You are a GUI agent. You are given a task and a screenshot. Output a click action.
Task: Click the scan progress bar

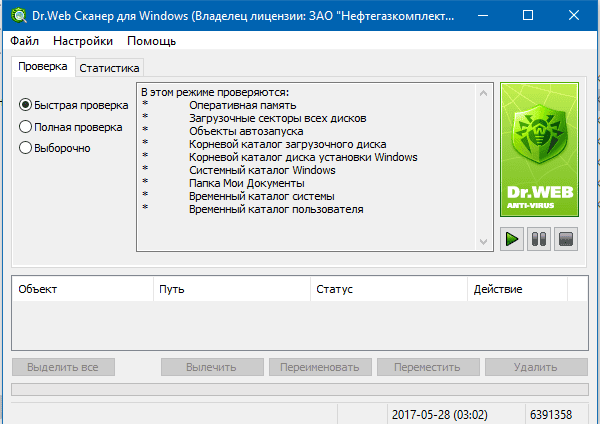(300, 390)
